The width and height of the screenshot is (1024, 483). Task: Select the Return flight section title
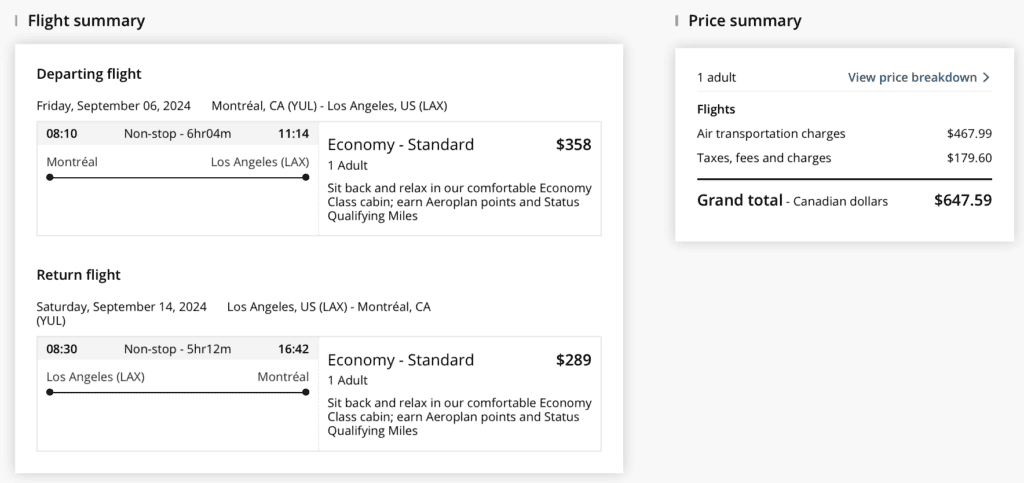coord(78,275)
